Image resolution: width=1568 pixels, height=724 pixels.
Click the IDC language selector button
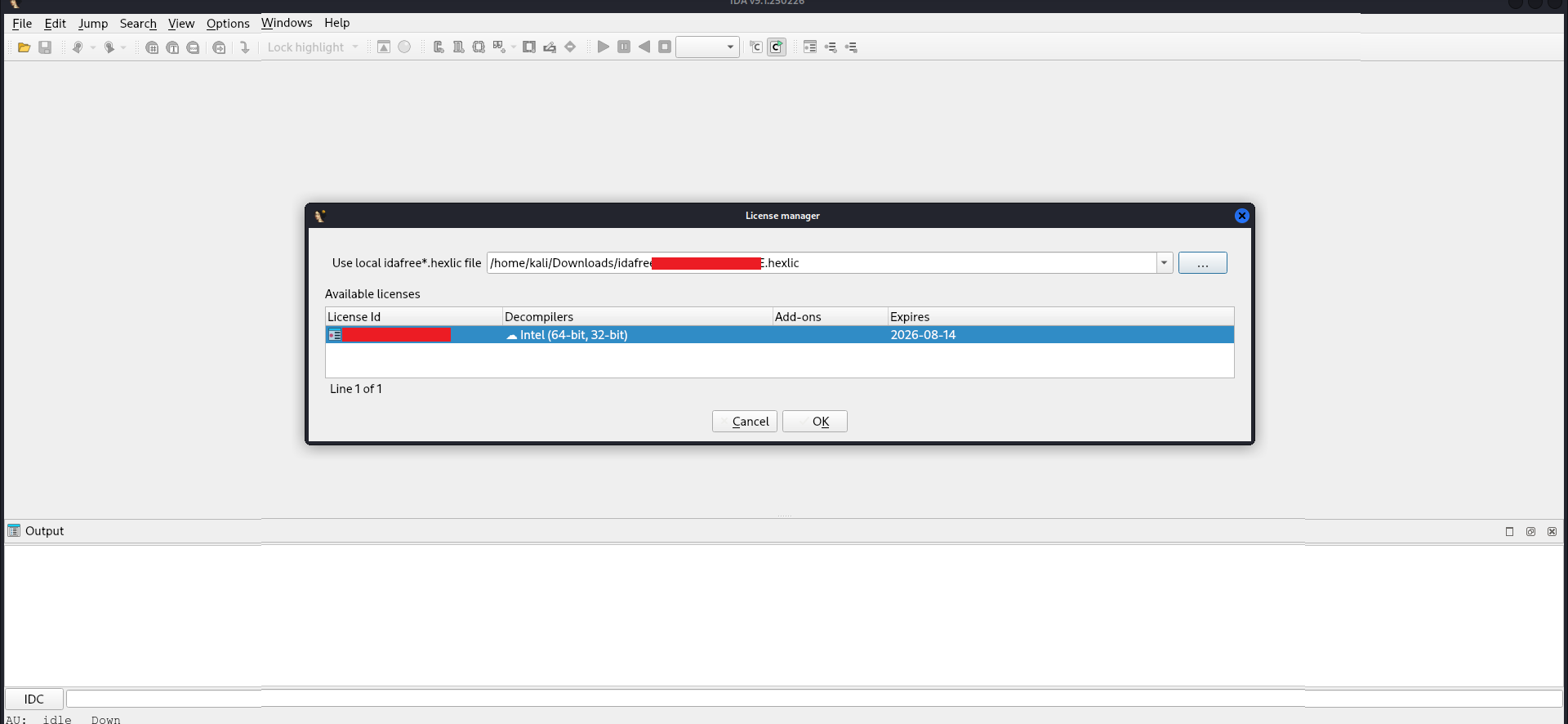pyautogui.click(x=34, y=699)
